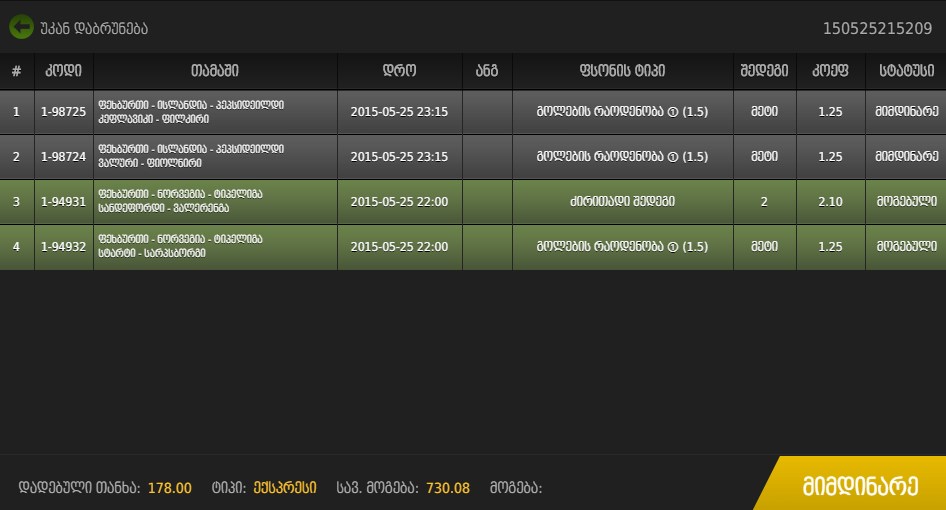Click info icon in row 1-94932 bet type
Viewport: 946px width, 510px height.
(673, 247)
